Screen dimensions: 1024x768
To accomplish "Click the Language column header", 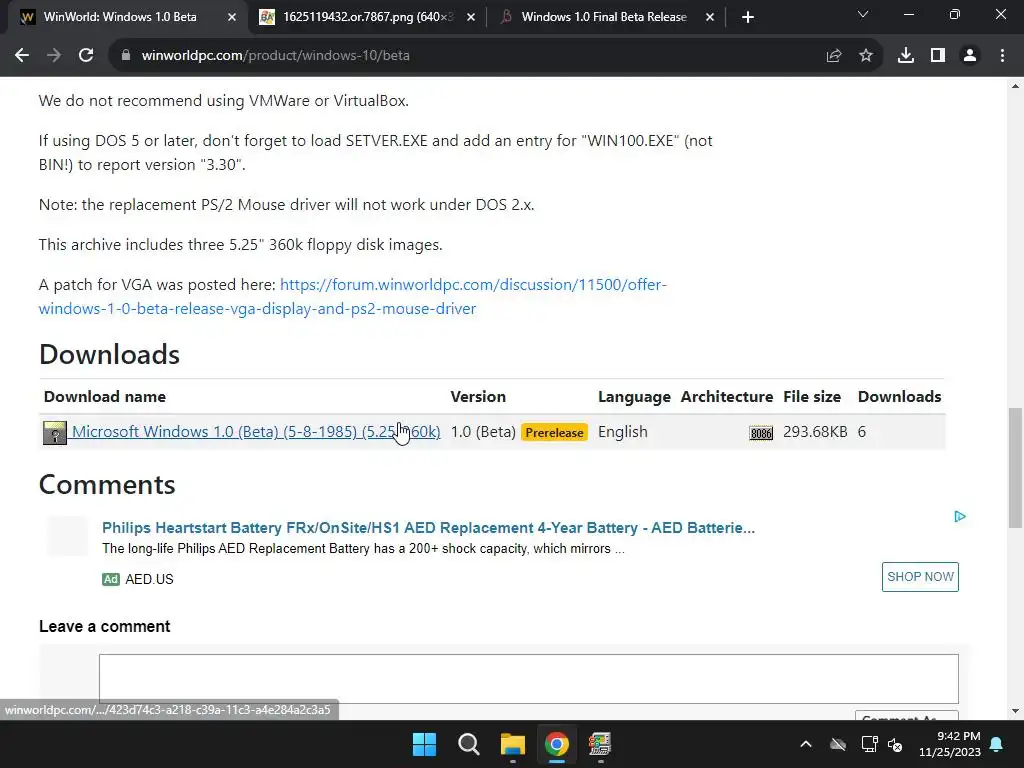I will pyautogui.click(x=634, y=396).
